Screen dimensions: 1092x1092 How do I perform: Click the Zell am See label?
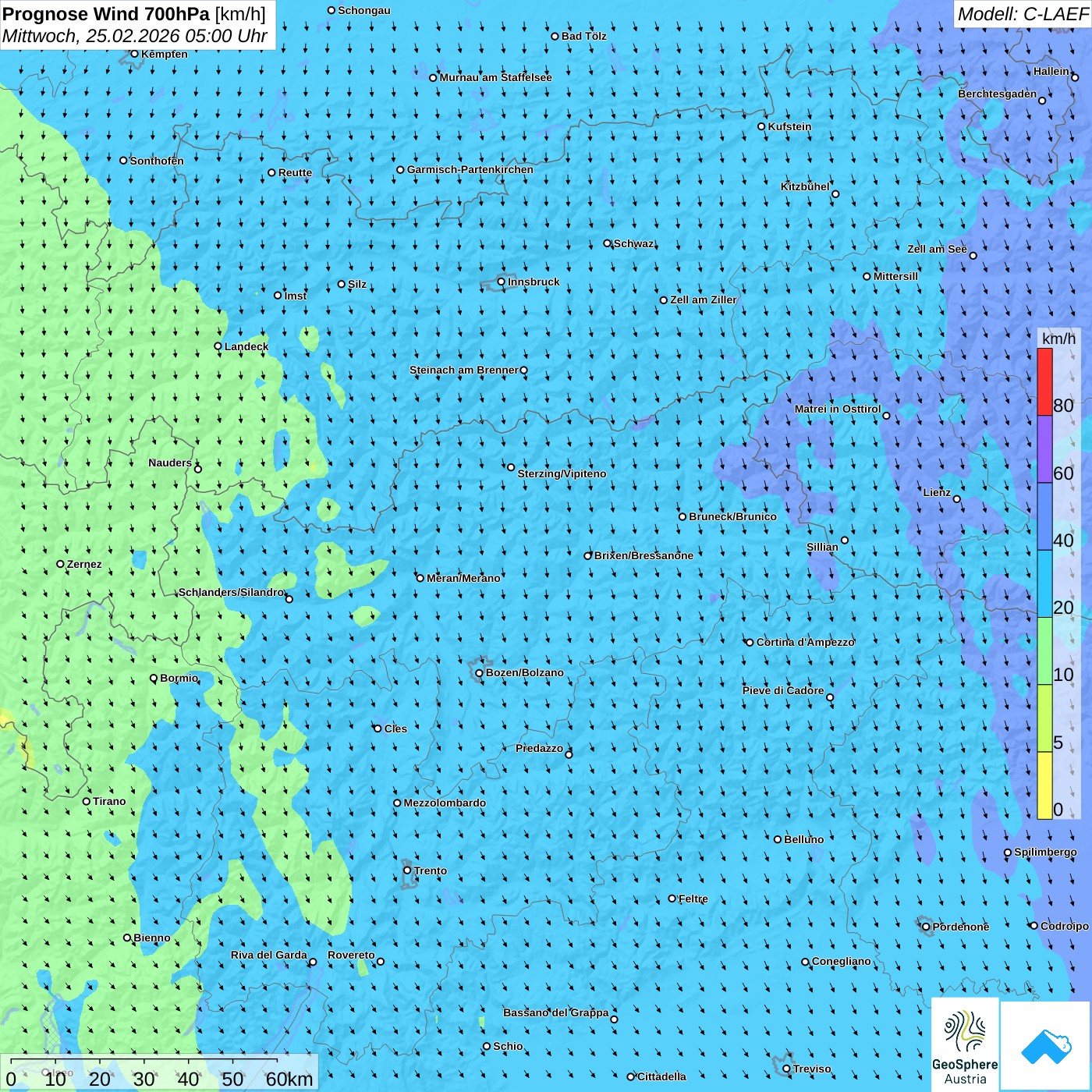click(937, 249)
